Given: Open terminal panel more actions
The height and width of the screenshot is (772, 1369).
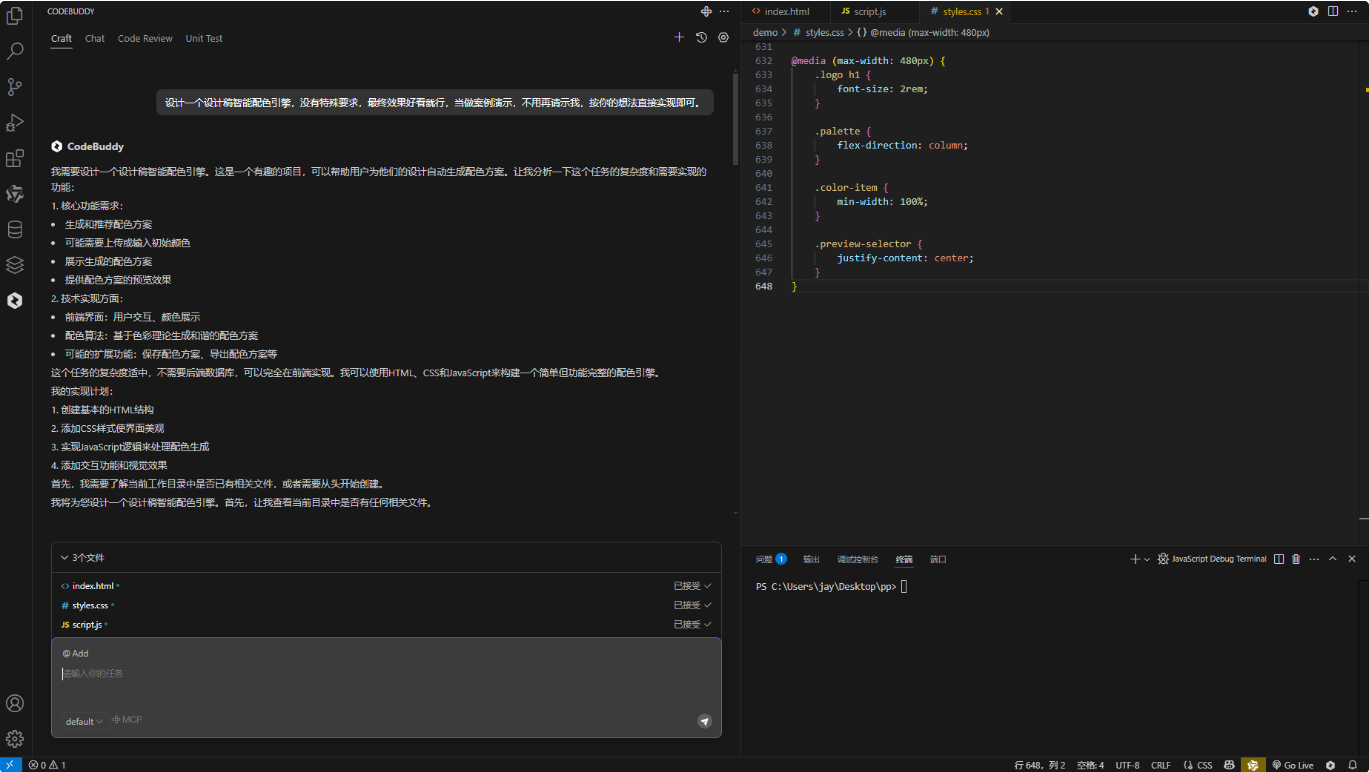Looking at the screenshot, I should click(x=1314, y=559).
